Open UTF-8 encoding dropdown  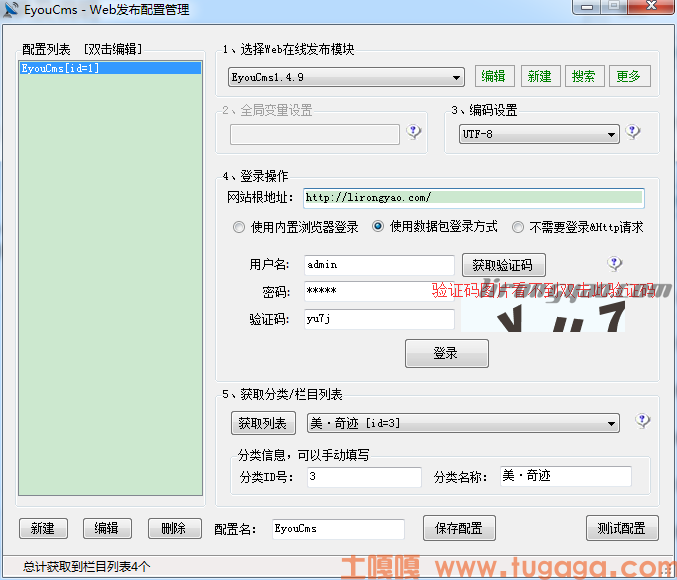(x=539, y=134)
